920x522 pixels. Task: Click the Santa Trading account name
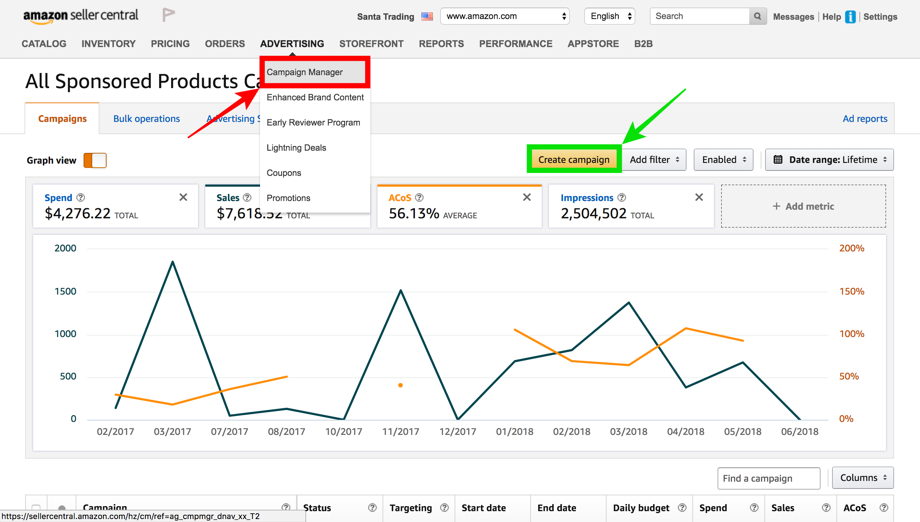385,17
